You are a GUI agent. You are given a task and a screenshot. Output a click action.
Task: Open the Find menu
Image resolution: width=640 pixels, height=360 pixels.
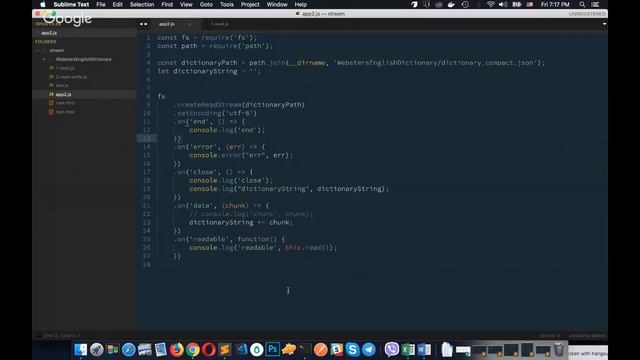[x=167, y=4]
